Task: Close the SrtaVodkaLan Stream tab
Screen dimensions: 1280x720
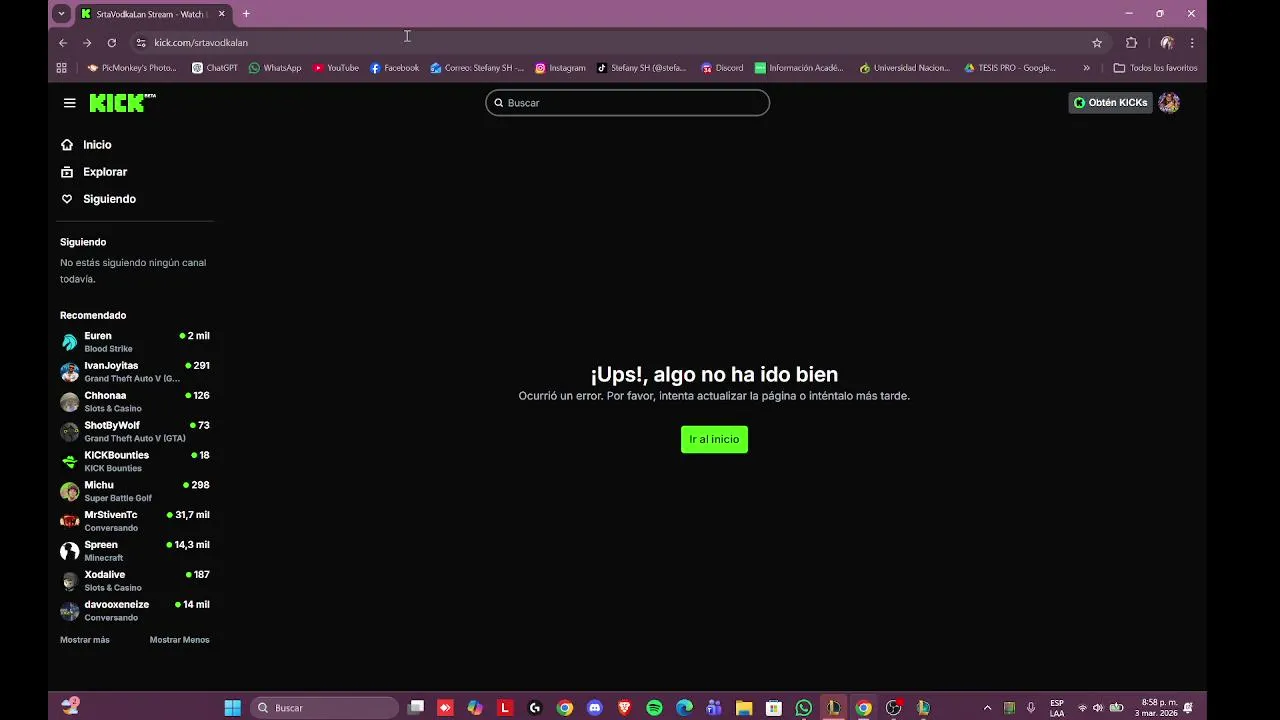Action: coord(222,14)
